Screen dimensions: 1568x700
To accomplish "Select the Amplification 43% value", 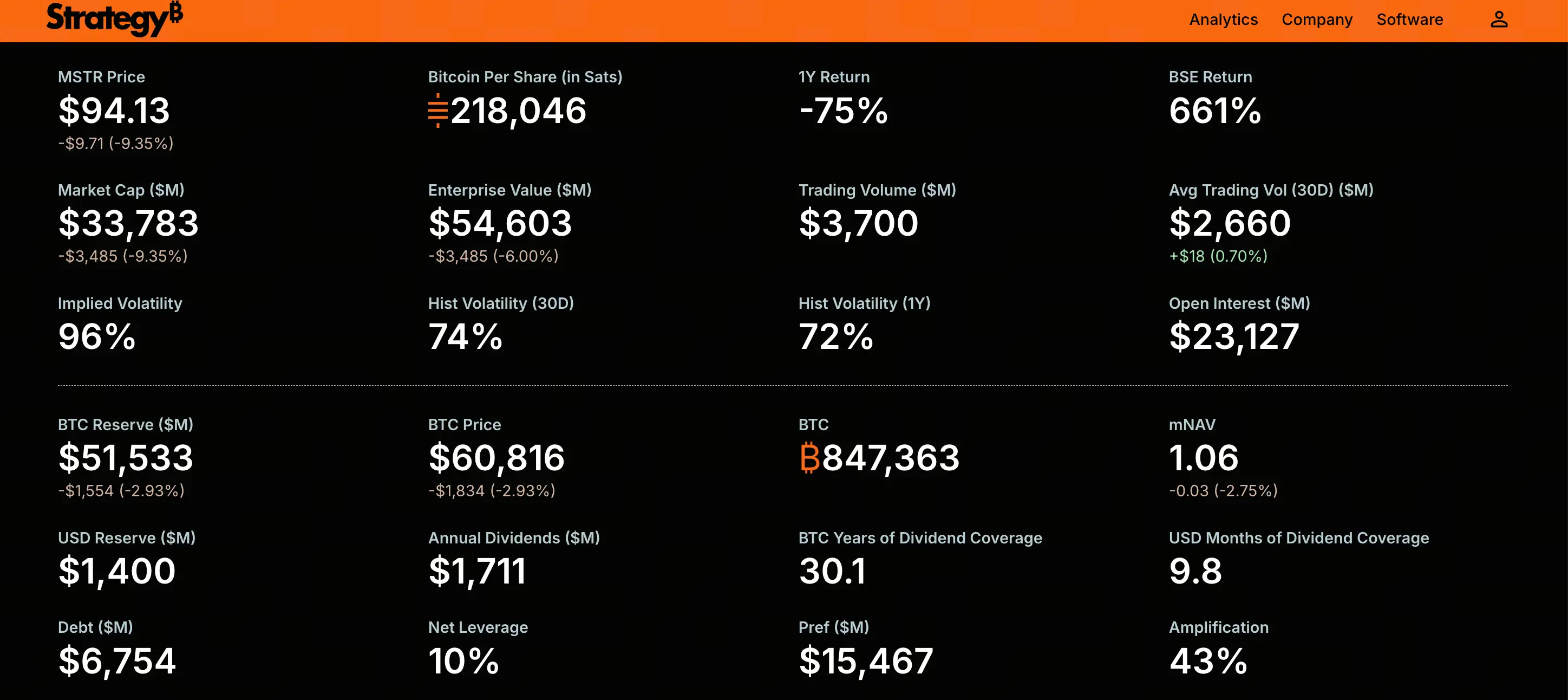I will (1207, 661).
